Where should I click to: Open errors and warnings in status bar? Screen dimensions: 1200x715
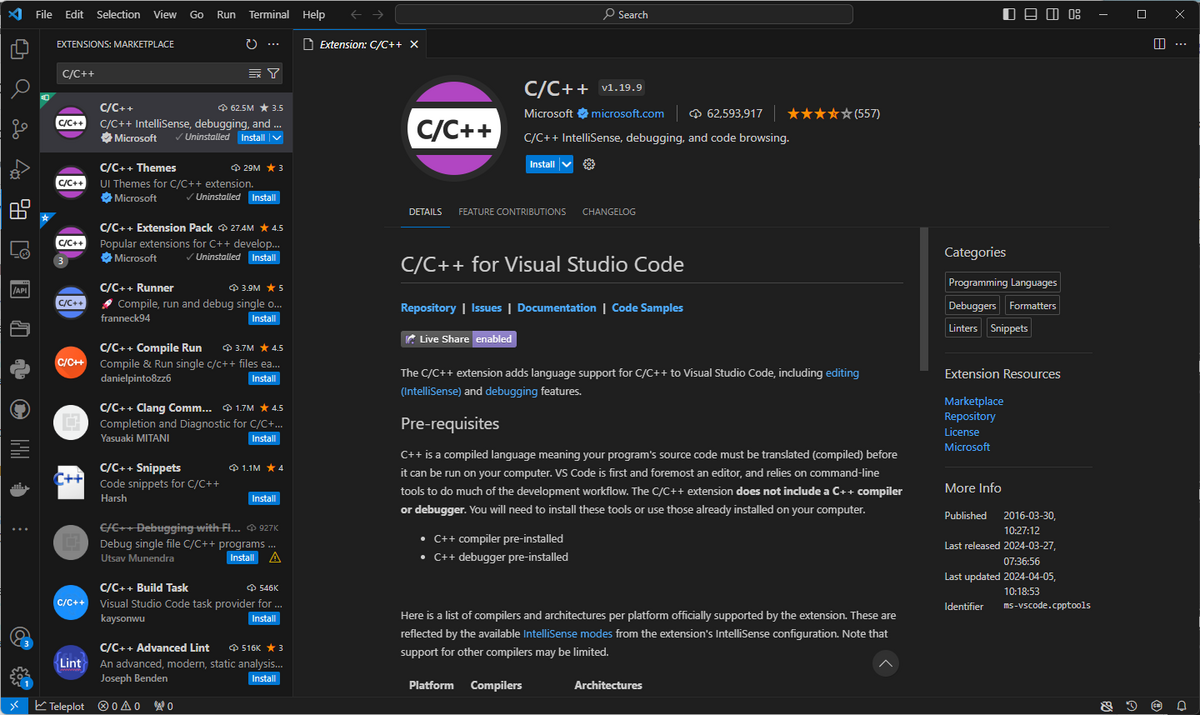pos(121,706)
